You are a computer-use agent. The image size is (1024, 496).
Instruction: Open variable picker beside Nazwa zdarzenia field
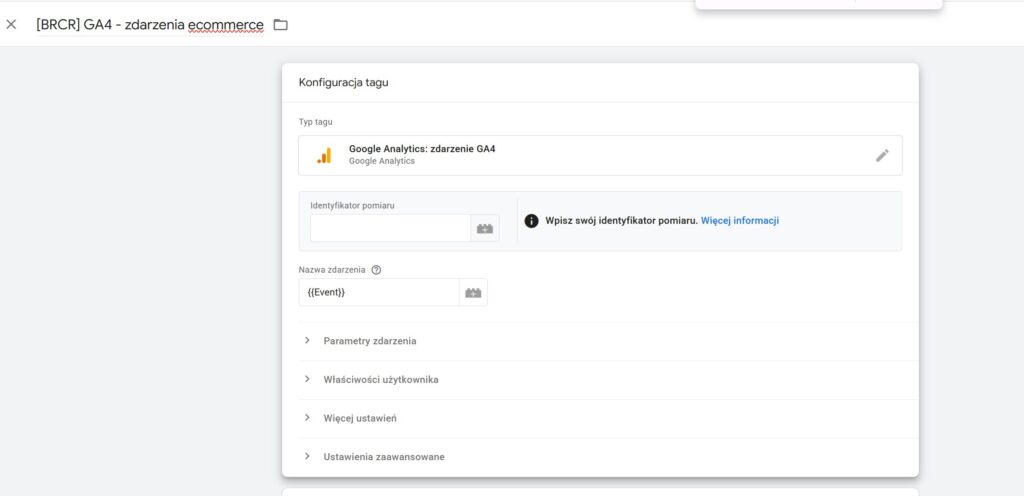pos(473,292)
